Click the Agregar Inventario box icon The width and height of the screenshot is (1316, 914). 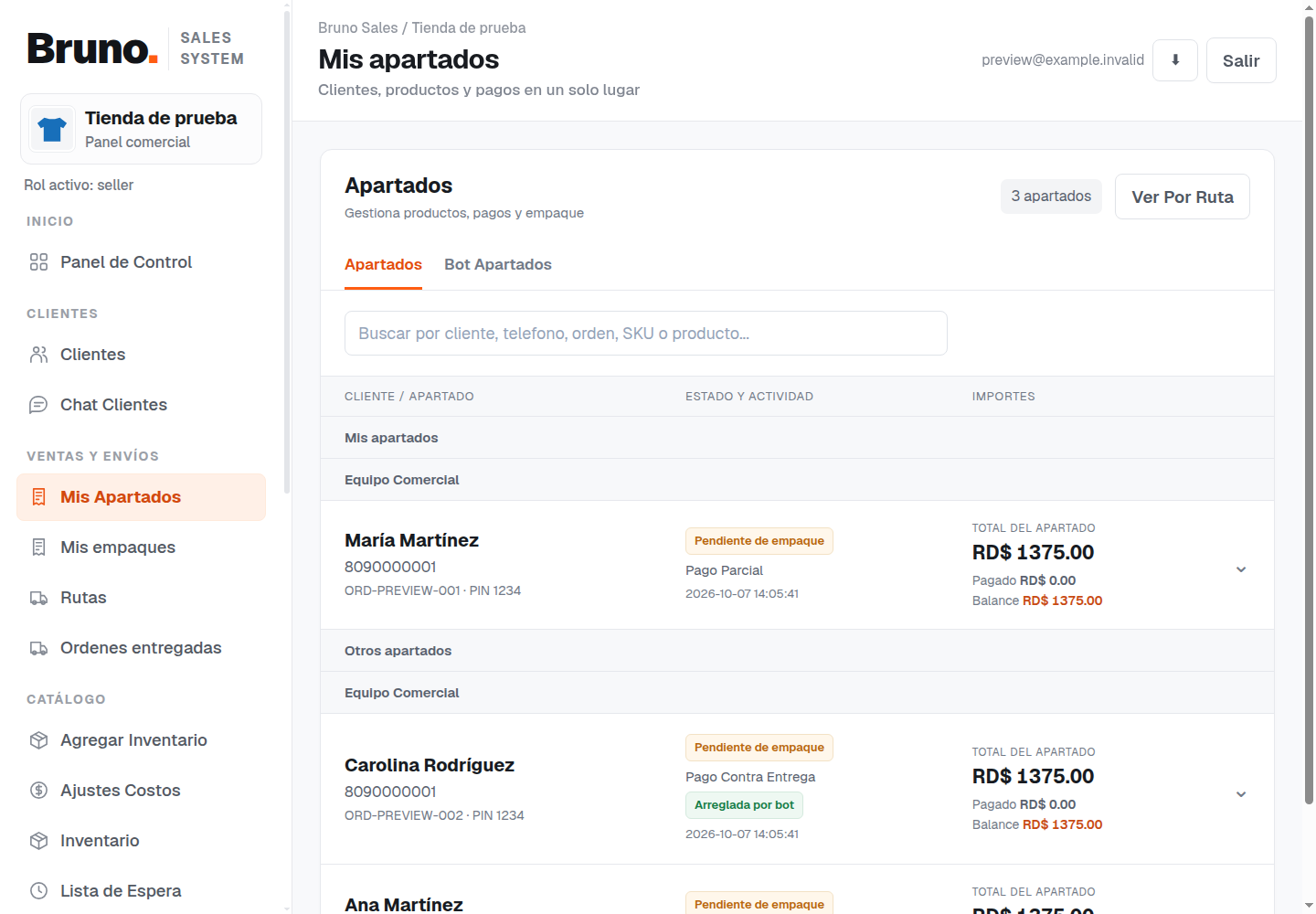38,740
